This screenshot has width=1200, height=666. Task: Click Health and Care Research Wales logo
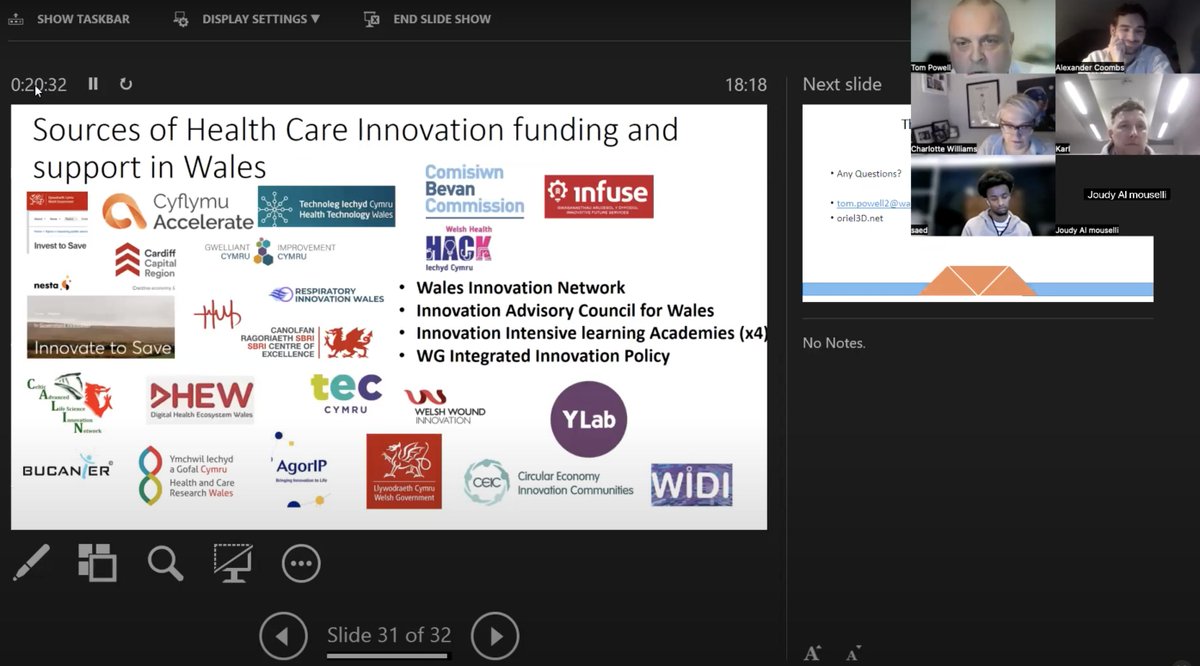tap(186, 475)
